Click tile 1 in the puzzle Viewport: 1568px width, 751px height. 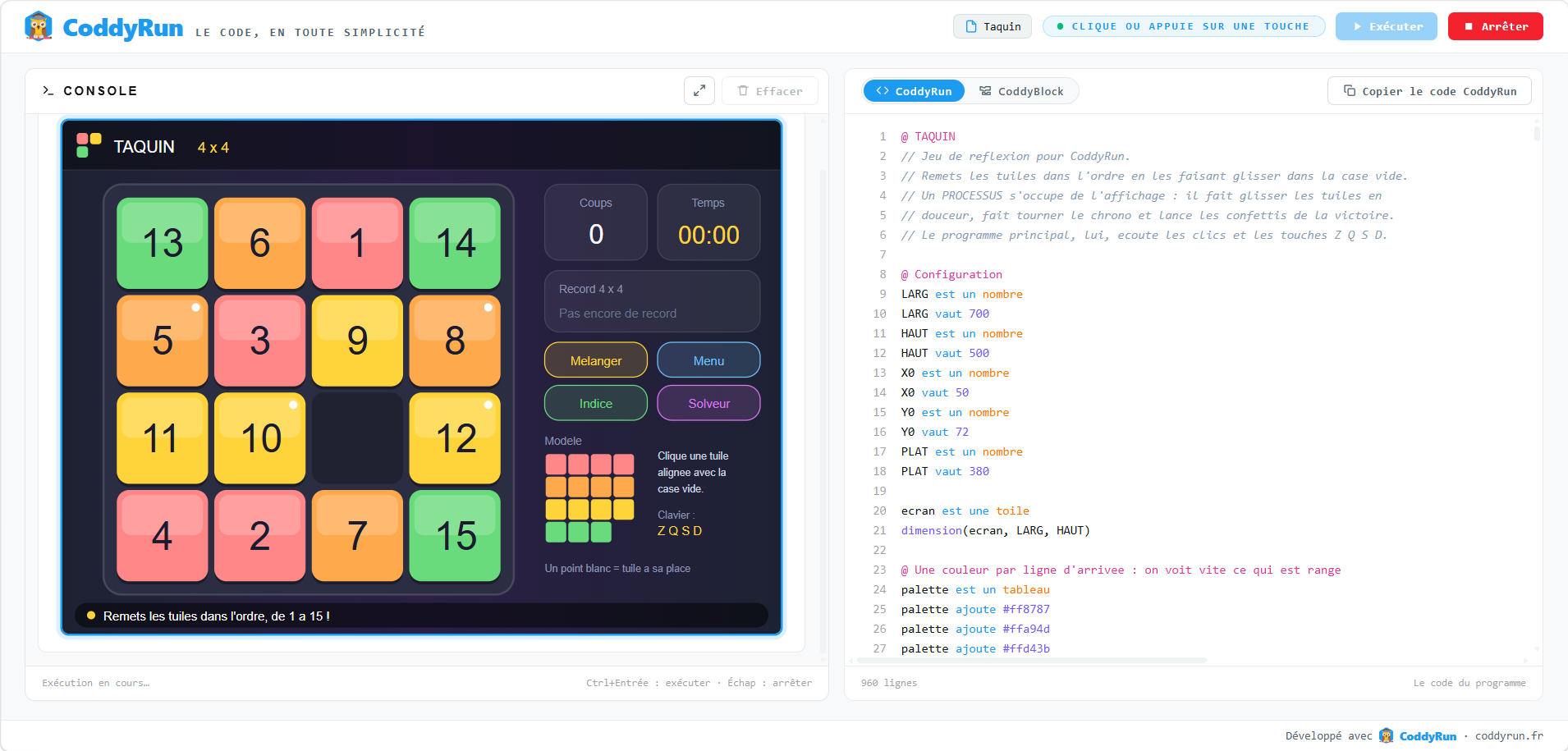point(357,243)
